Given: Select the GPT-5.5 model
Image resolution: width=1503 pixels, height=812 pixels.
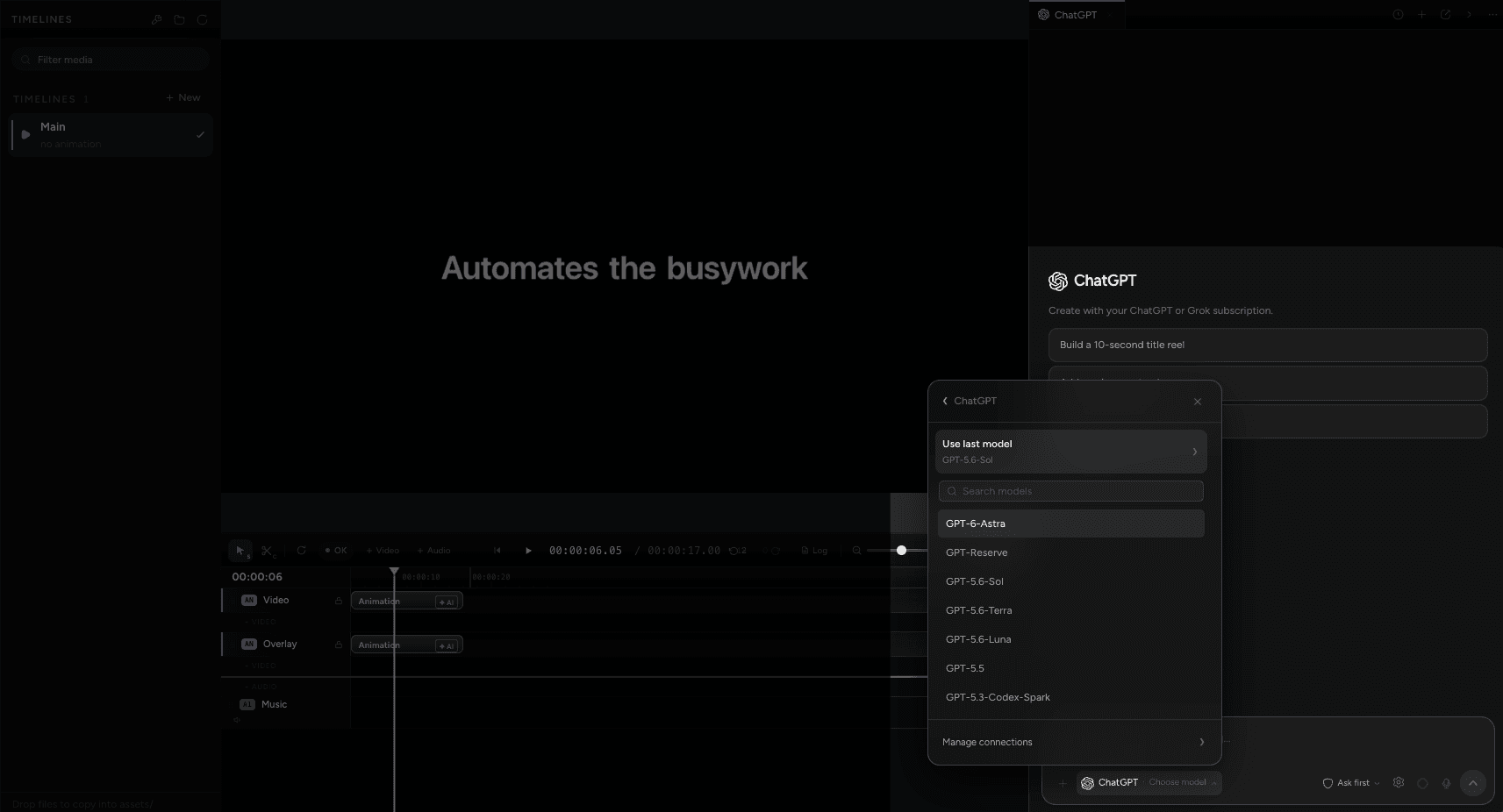Looking at the screenshot, I should (1070, 668).
